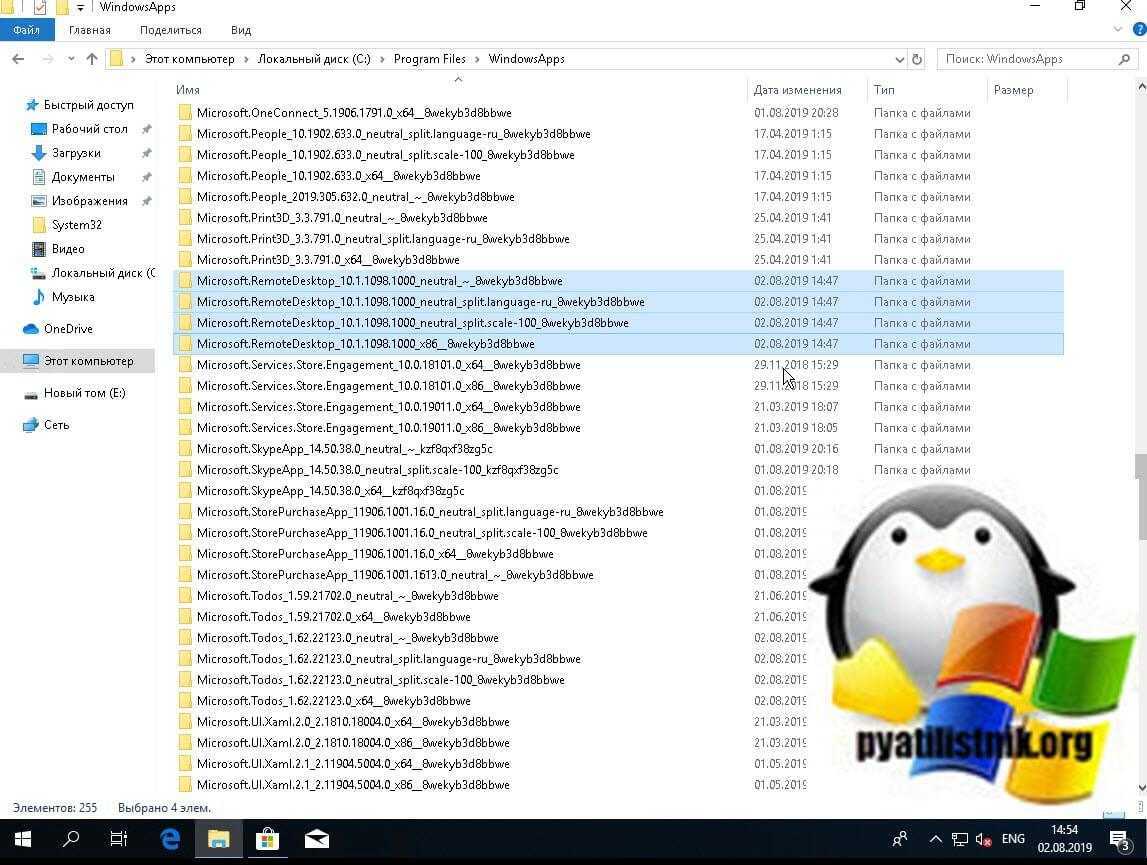The image size is (1147, 865).
Task: Launch Microsoft Store from taskbar
Action: [267, 839]
